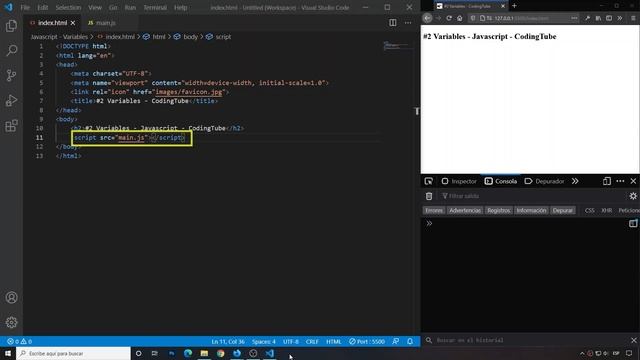The width and height of the screenshot is (640, 360).
Task: Change the HTML language mode
Action: (x=333, y=341)
